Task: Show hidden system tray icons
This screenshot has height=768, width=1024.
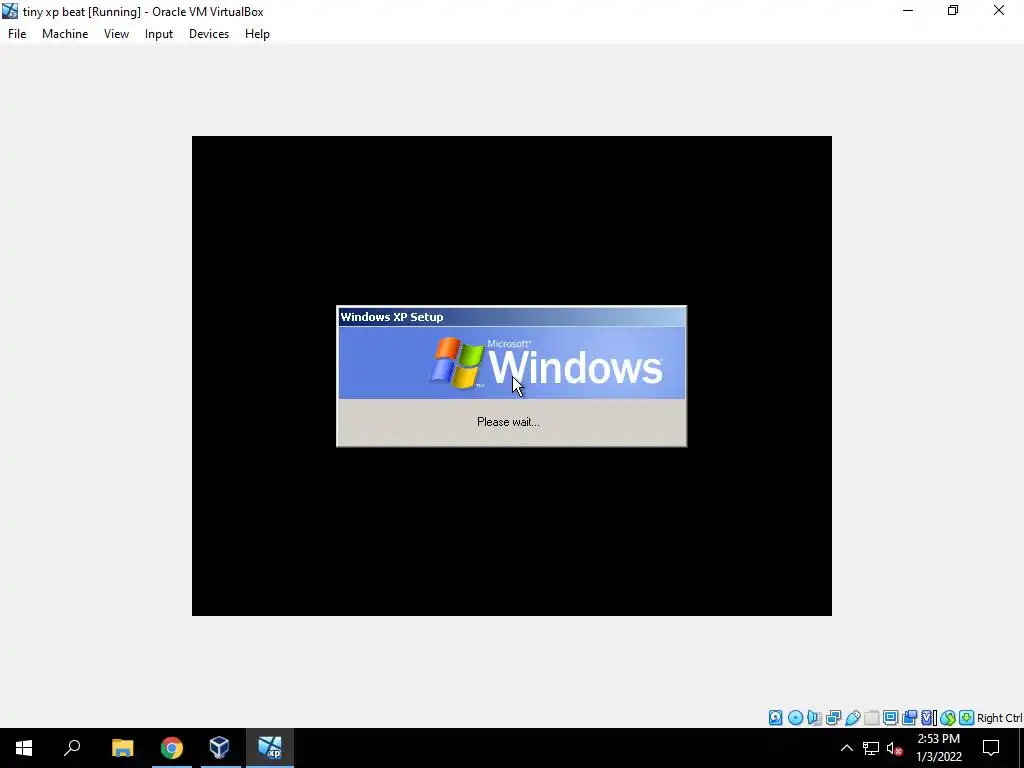Action: [x=846, y=748]
